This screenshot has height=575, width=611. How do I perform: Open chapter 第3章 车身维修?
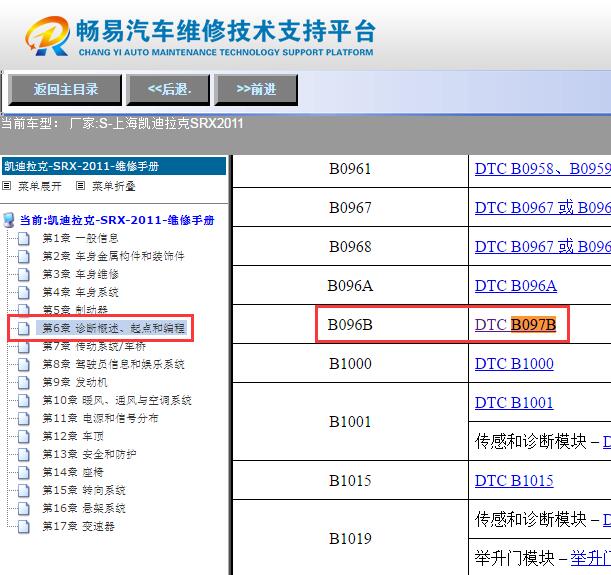point(80,274)
